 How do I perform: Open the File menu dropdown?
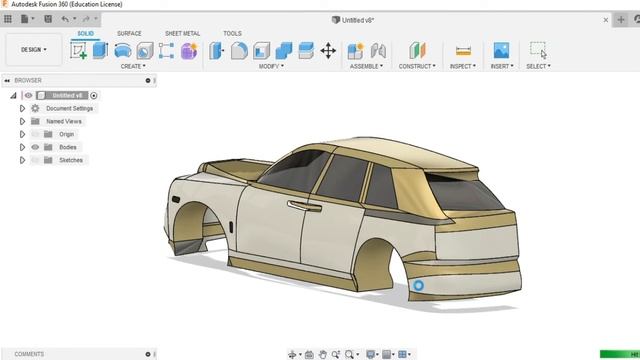click(x=27, y=19)
